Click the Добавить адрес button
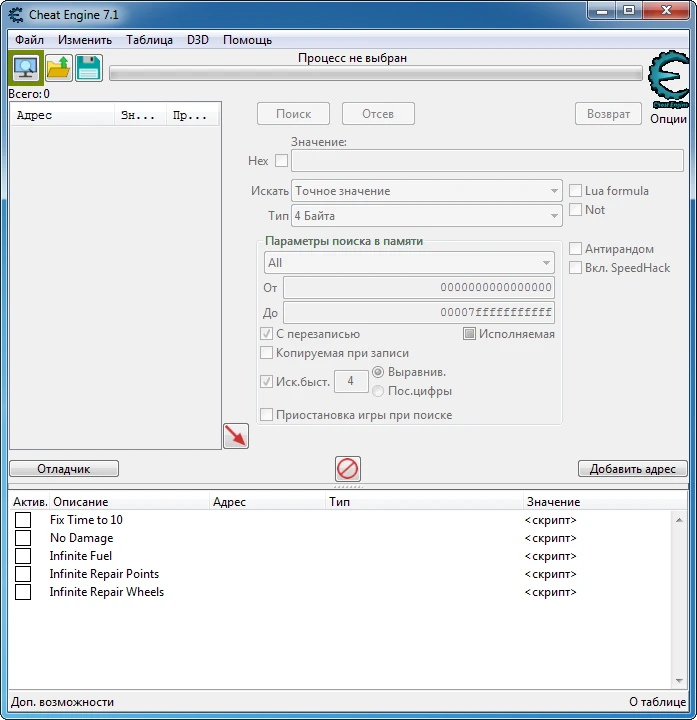The width and height of the screenshot is (697, 720). tap(633, 469)
